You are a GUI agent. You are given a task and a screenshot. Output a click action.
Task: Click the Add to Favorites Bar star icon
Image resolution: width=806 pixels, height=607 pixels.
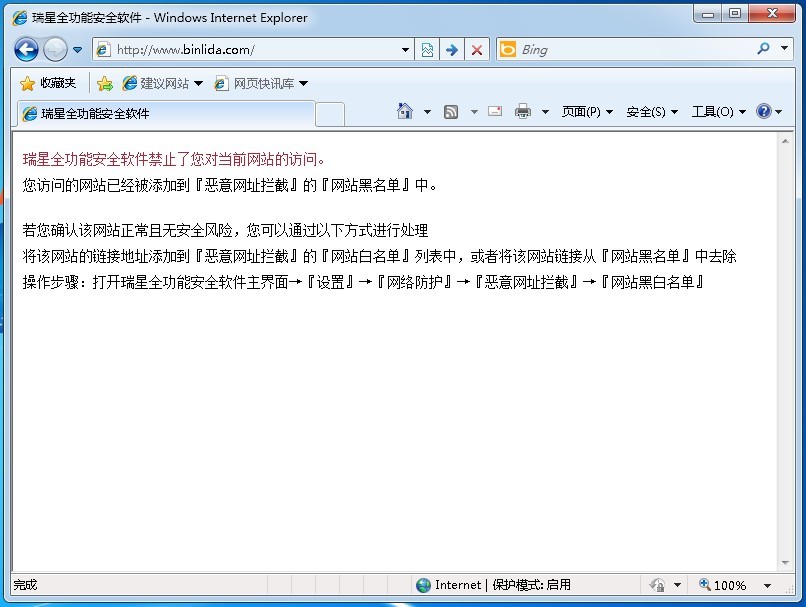coord(105,83)
